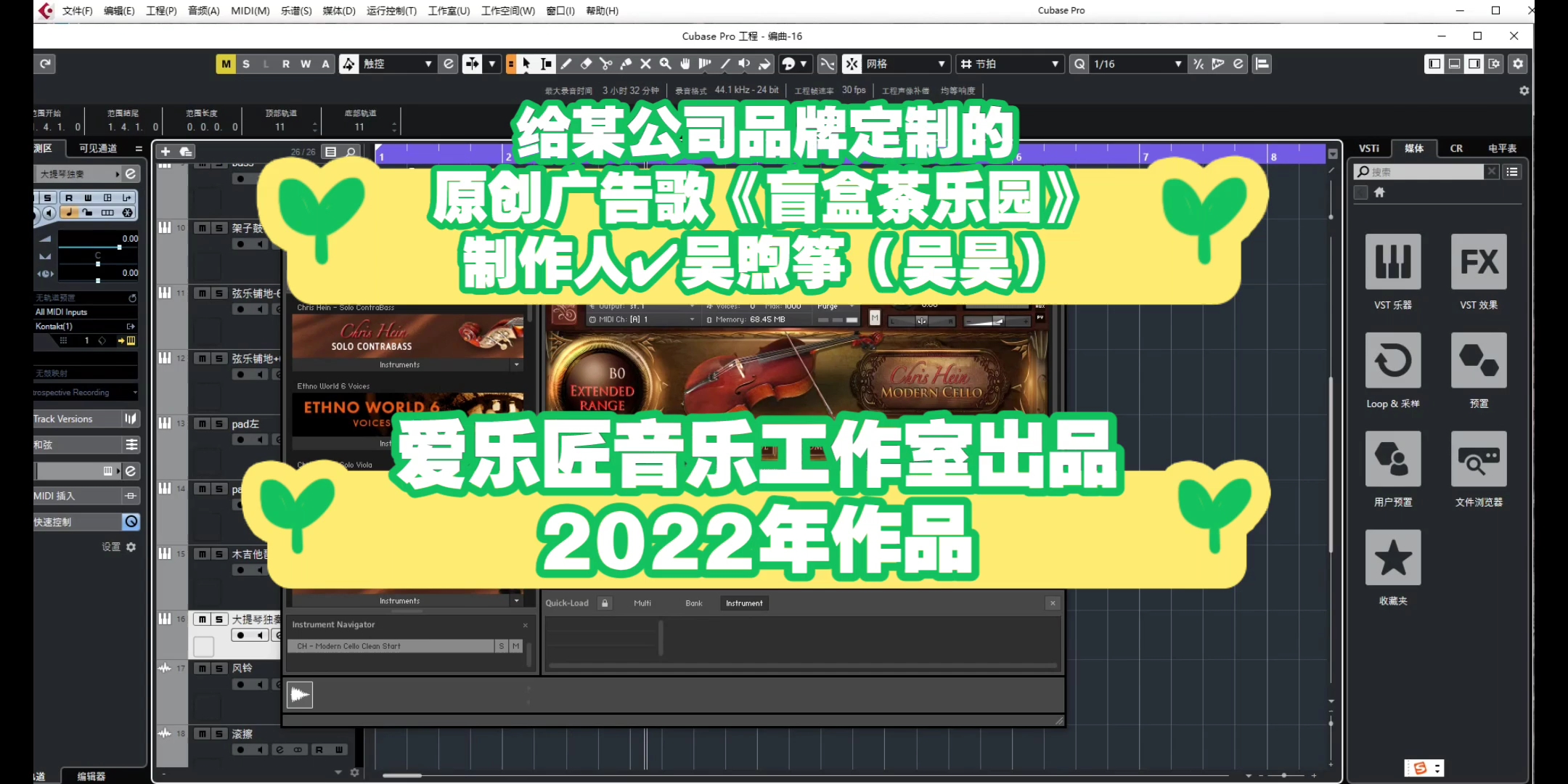This screenshot has width=1568, height=784.
Task: Open the 预置 presets tile
Action: (1479, 361)
